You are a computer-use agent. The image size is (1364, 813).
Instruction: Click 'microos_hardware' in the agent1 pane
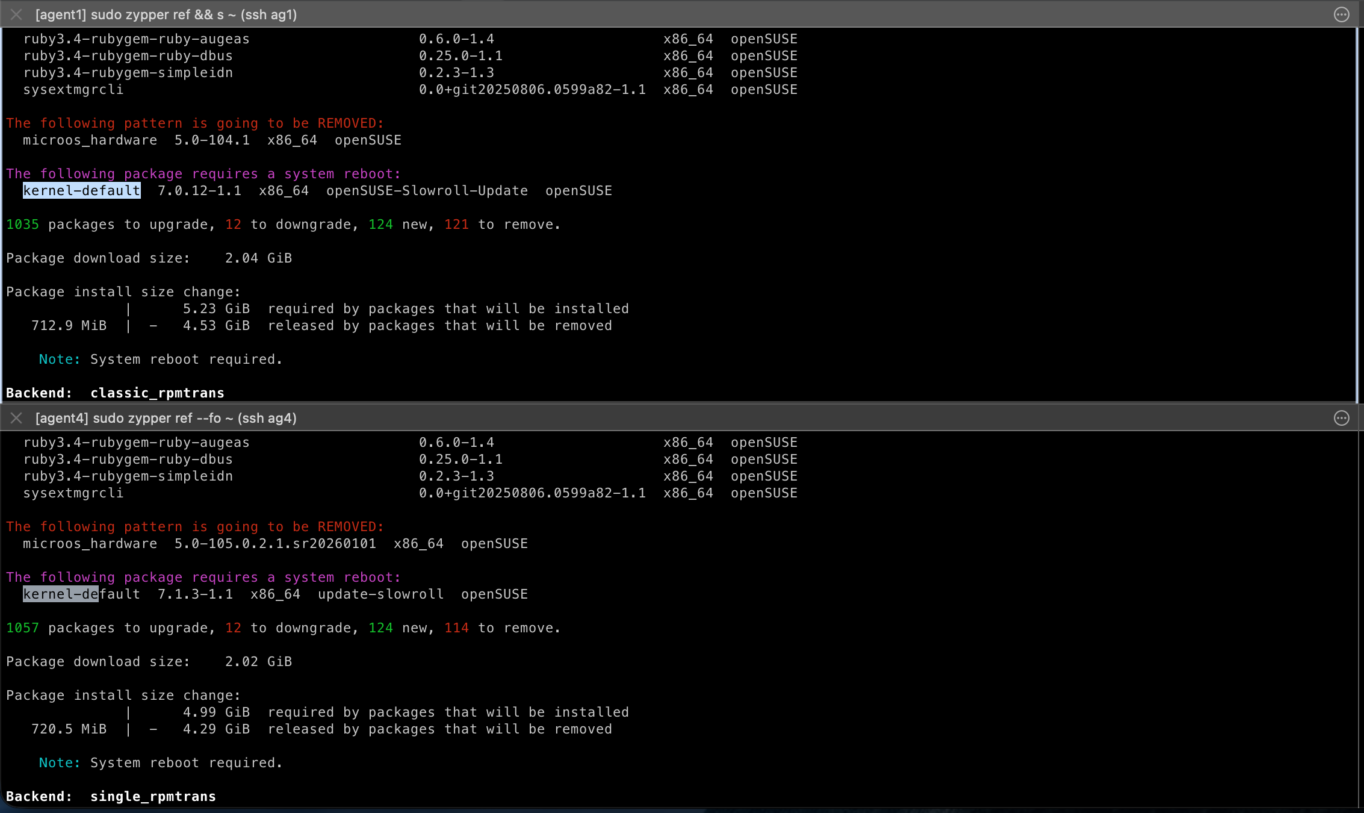click(x=90, y=140)
